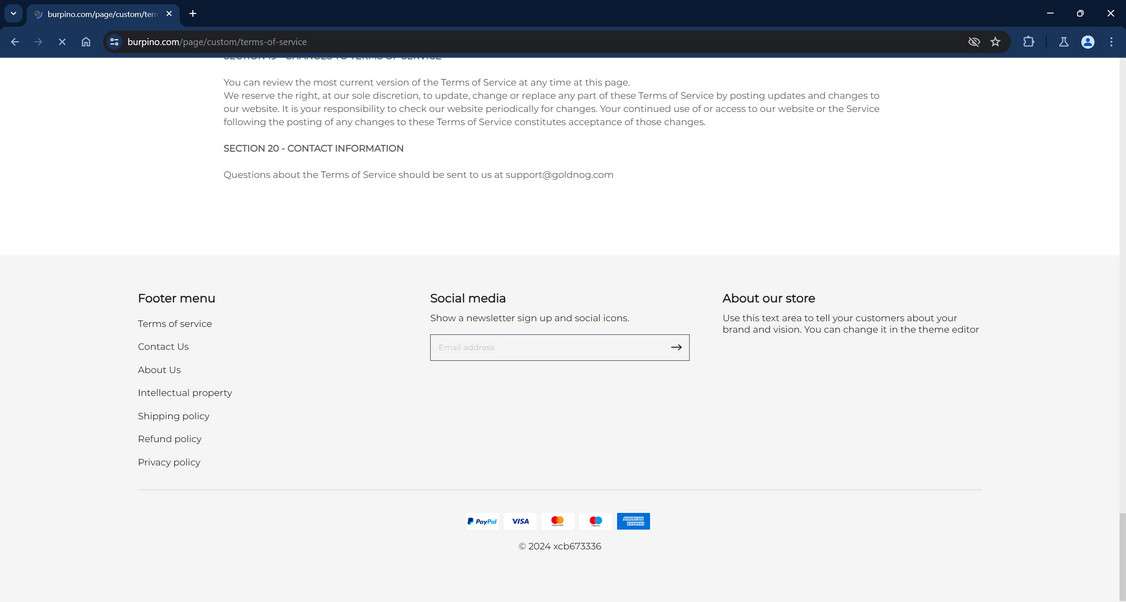
Task: Submit newsletter email with arrow icon
Action: tap(676, 347)
